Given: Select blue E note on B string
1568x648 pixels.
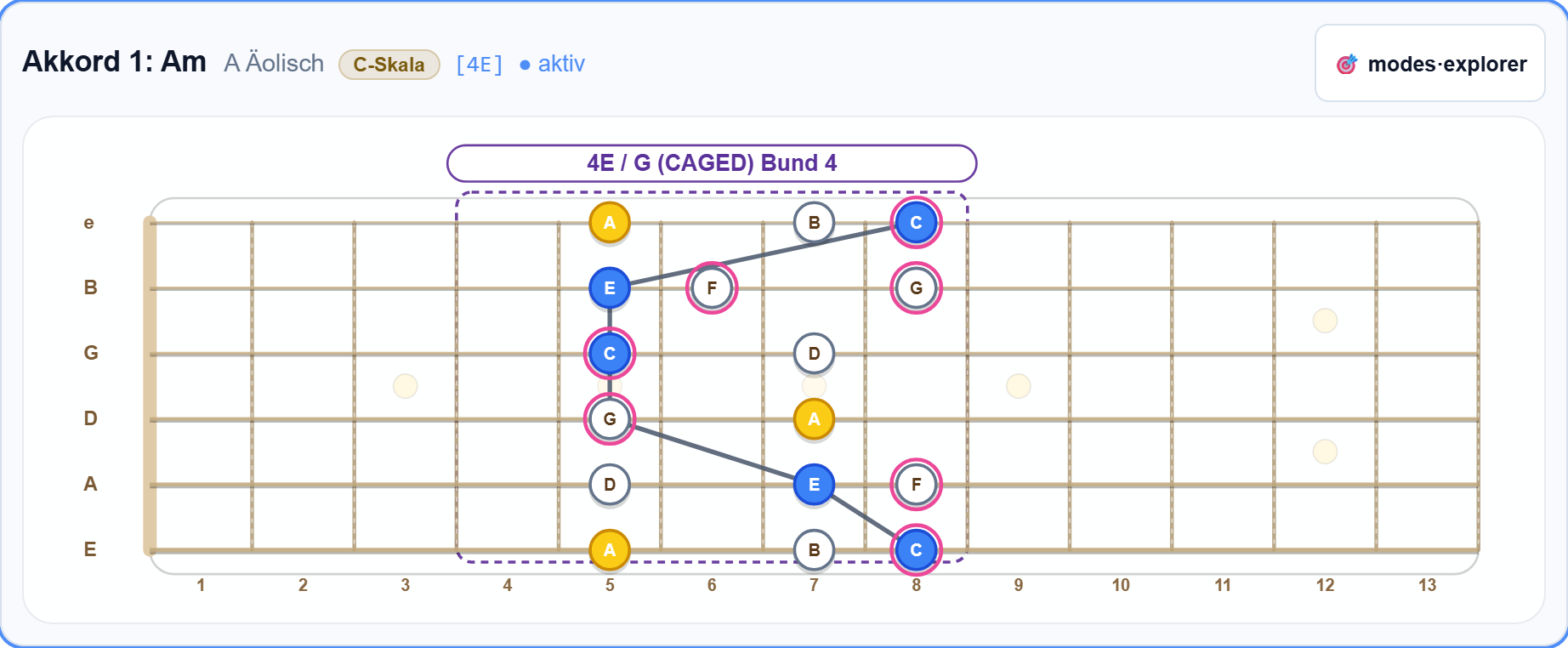Looking at the screenshot, I should click(610, 288).
